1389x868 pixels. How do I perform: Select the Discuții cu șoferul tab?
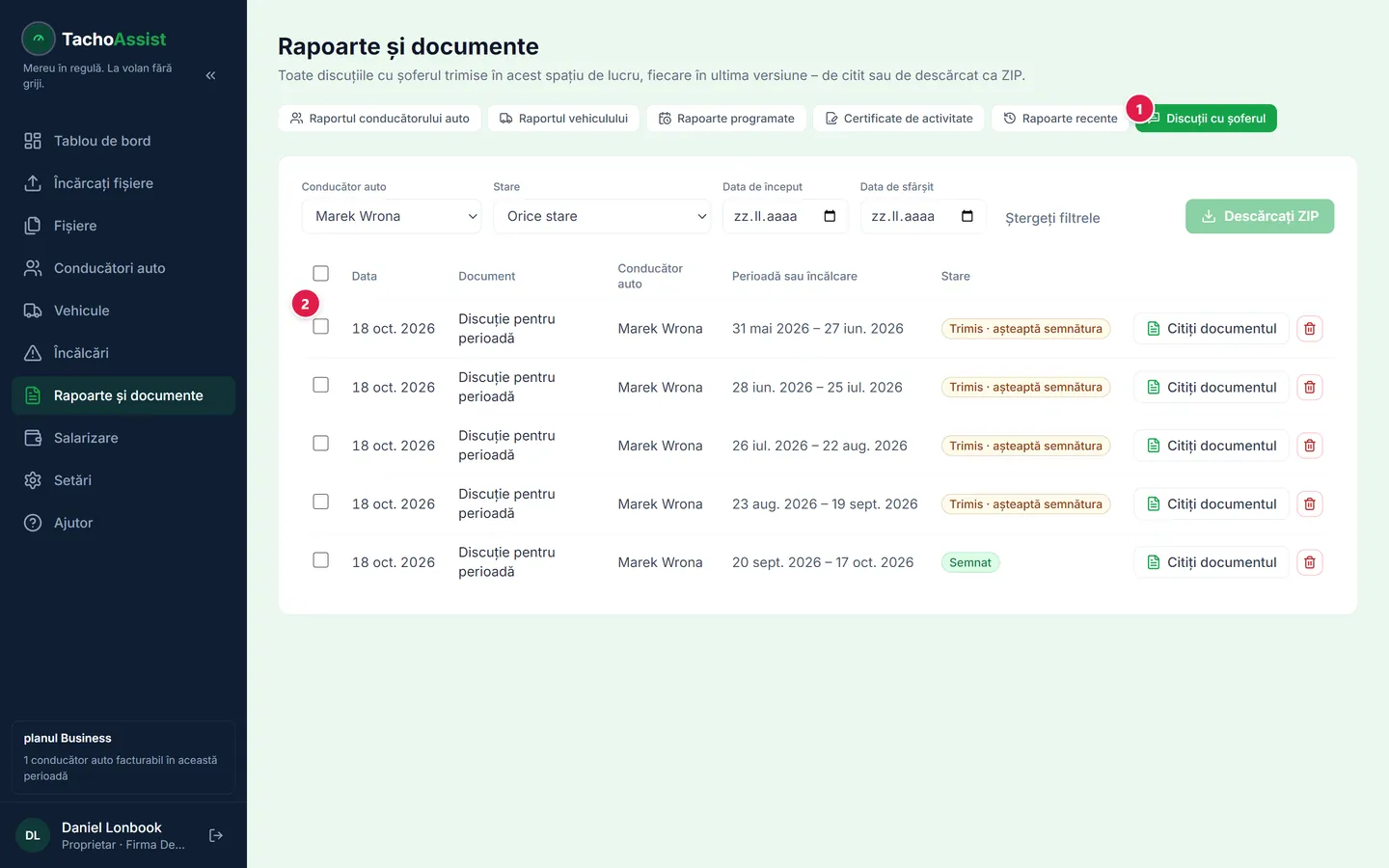point(1207,119)
